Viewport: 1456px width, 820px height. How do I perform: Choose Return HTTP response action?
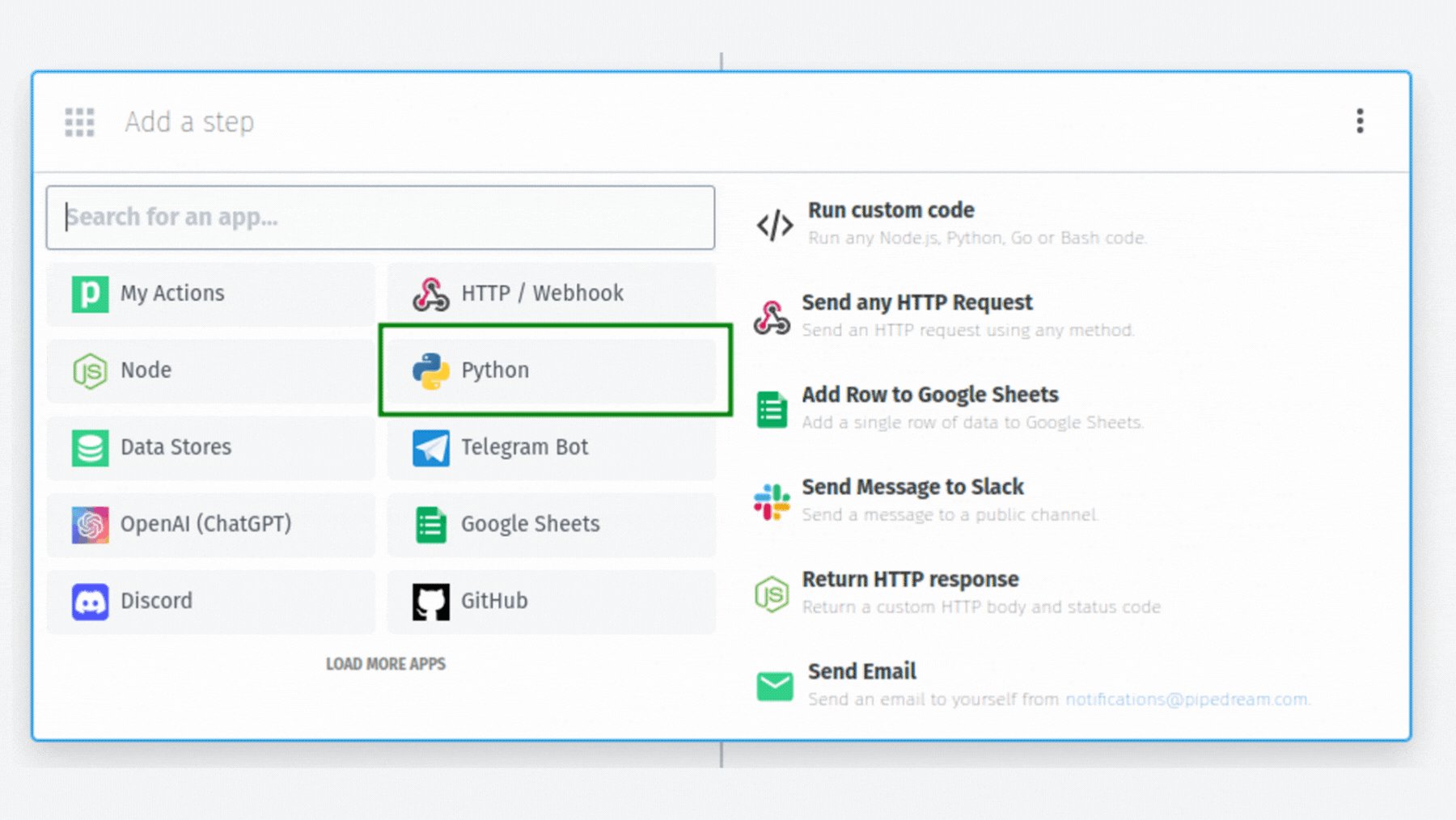tap(910, 579)
